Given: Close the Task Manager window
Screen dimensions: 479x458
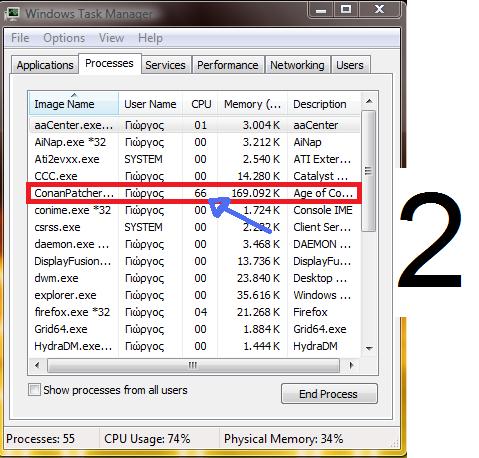Looking at the screenshot, I should 379,10.
